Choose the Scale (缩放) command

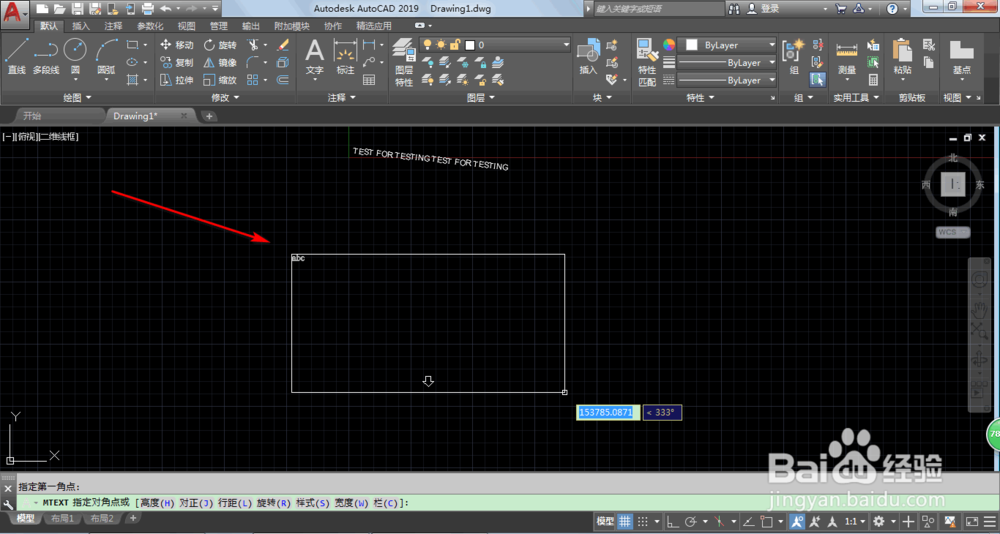pos(220,80)
